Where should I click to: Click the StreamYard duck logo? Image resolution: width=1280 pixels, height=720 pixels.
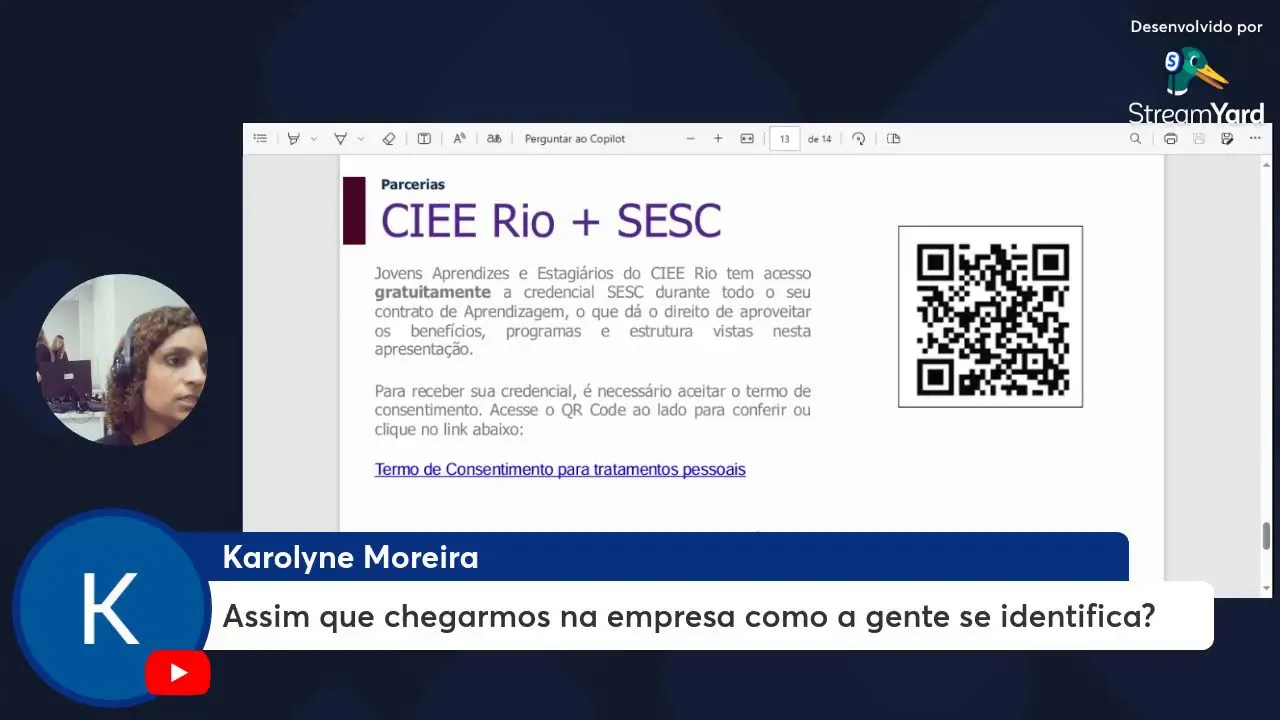click(1197, 72)
